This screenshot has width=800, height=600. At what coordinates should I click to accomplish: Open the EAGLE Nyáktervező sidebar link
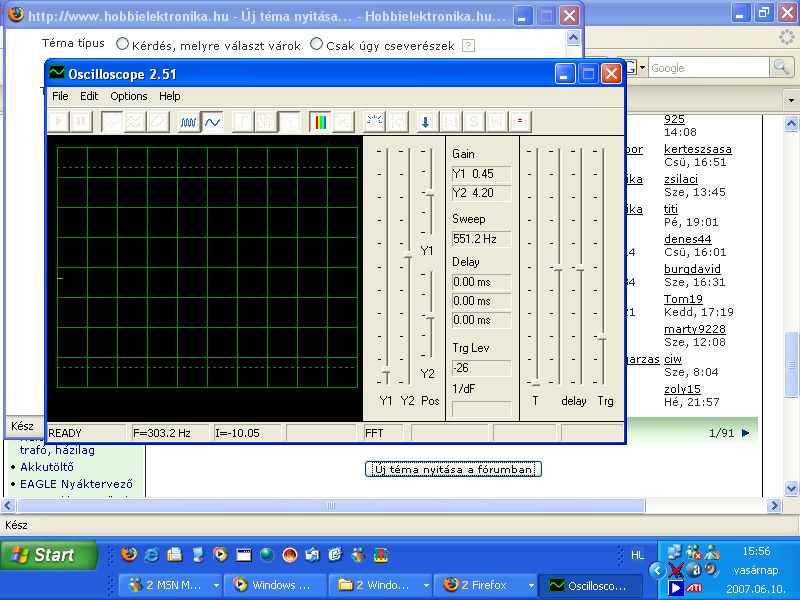coord(77,484)
